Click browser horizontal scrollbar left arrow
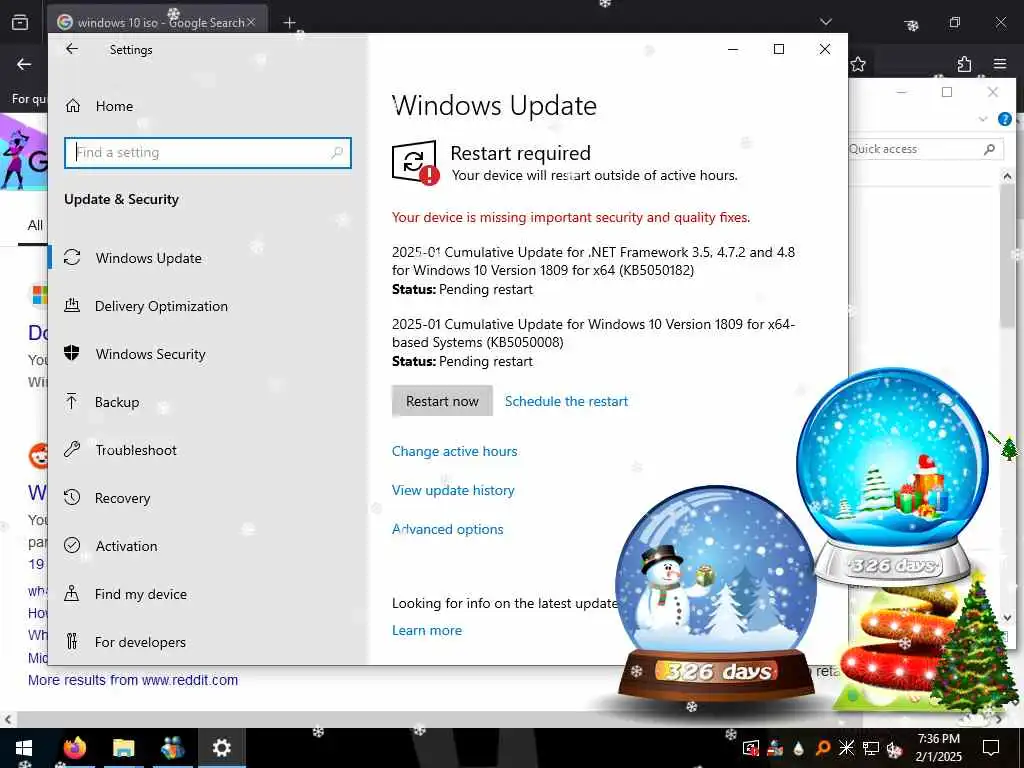 (x=8, y=719)
